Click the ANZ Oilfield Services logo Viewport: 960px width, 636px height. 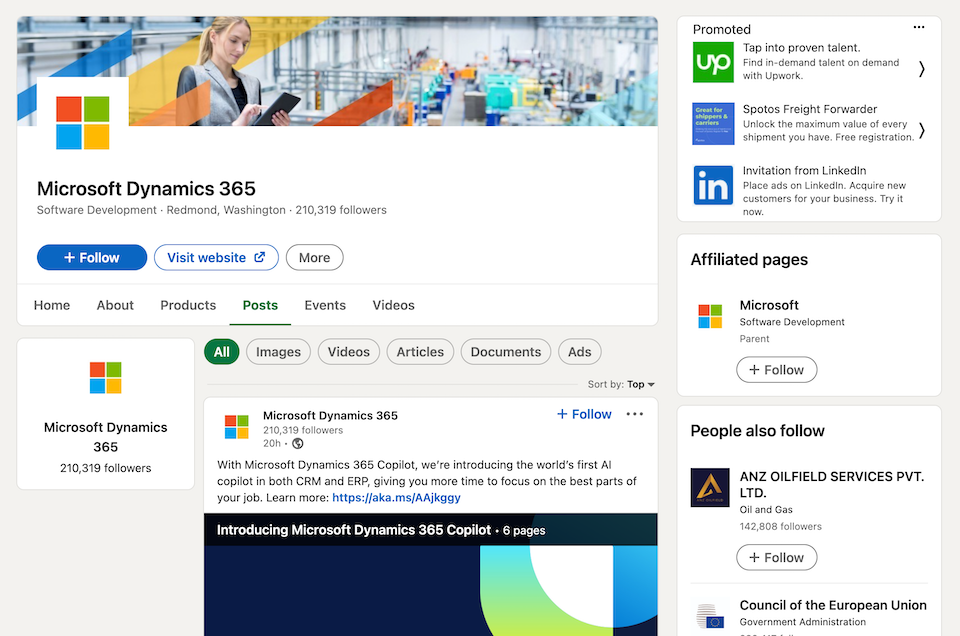(x=710, y=488)
